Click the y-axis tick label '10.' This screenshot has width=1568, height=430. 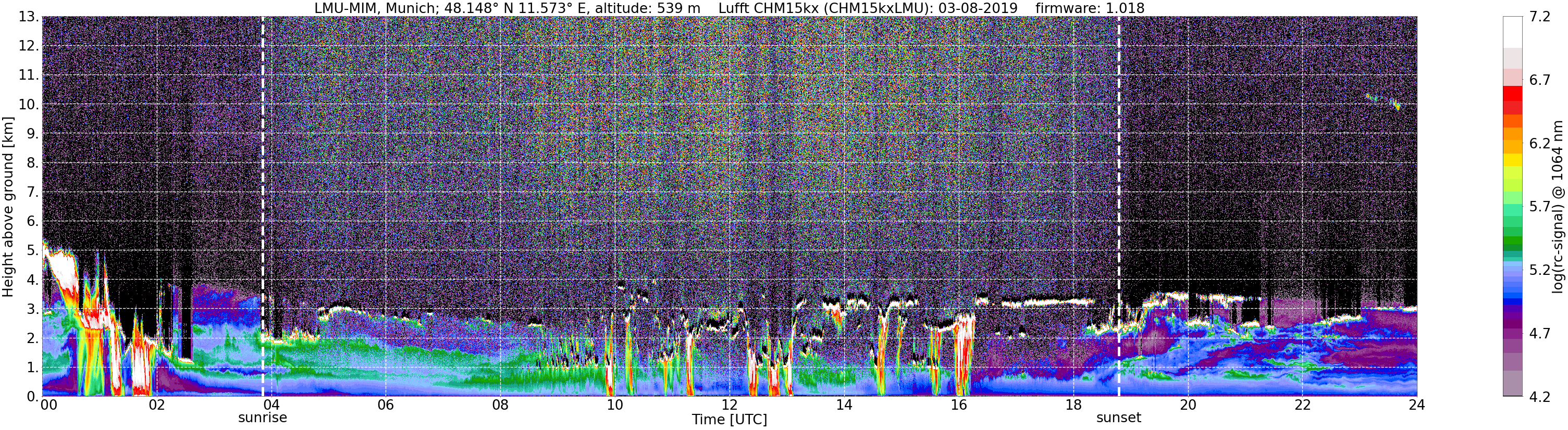click(29, 105)
